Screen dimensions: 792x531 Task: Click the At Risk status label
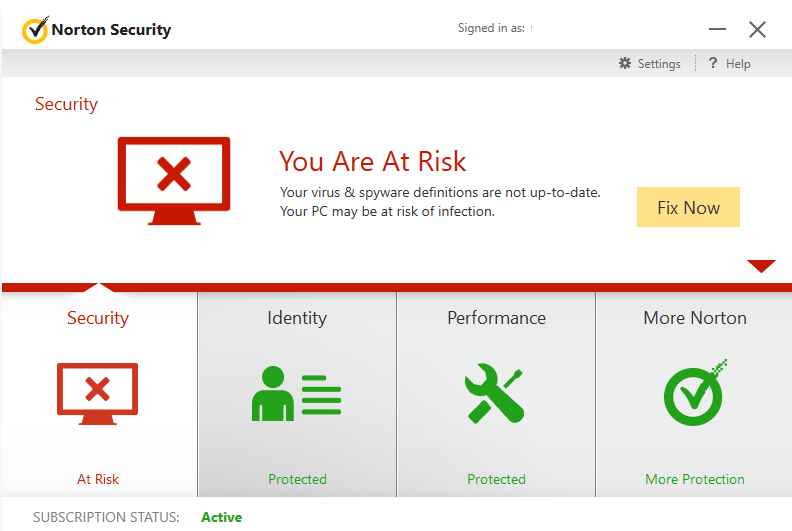(98, 479)
